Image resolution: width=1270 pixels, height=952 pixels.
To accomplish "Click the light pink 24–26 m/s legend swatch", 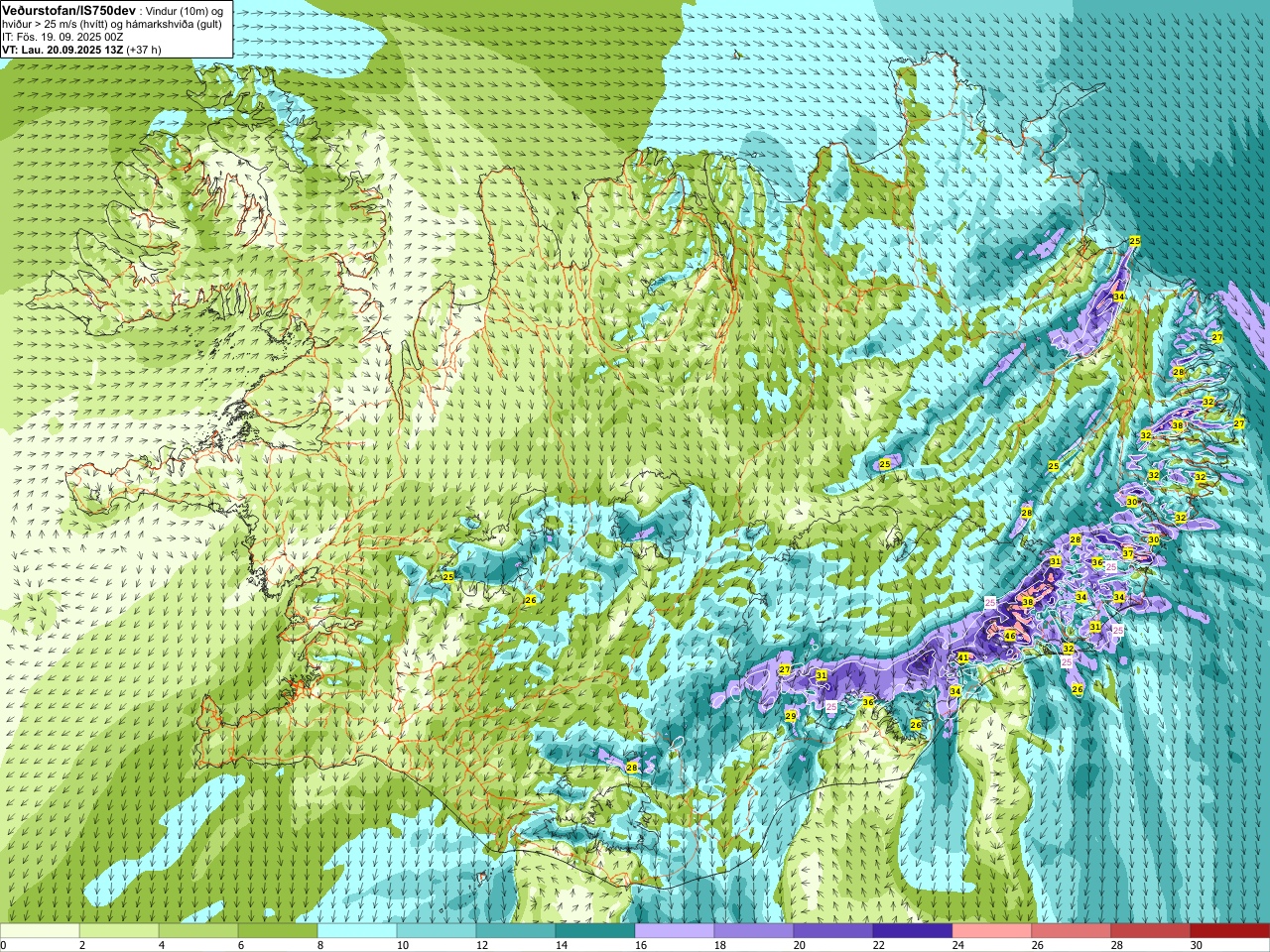I will (x=992, y=931).
